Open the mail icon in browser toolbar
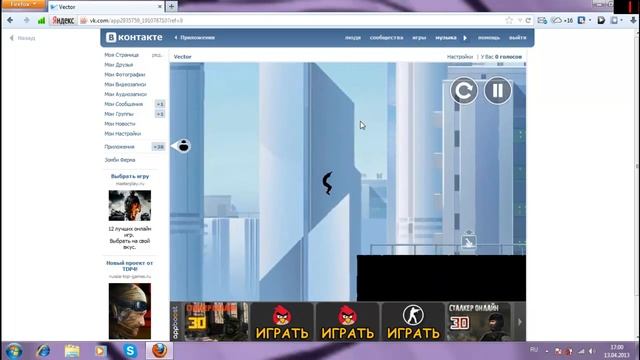 [x=542, y=20]
